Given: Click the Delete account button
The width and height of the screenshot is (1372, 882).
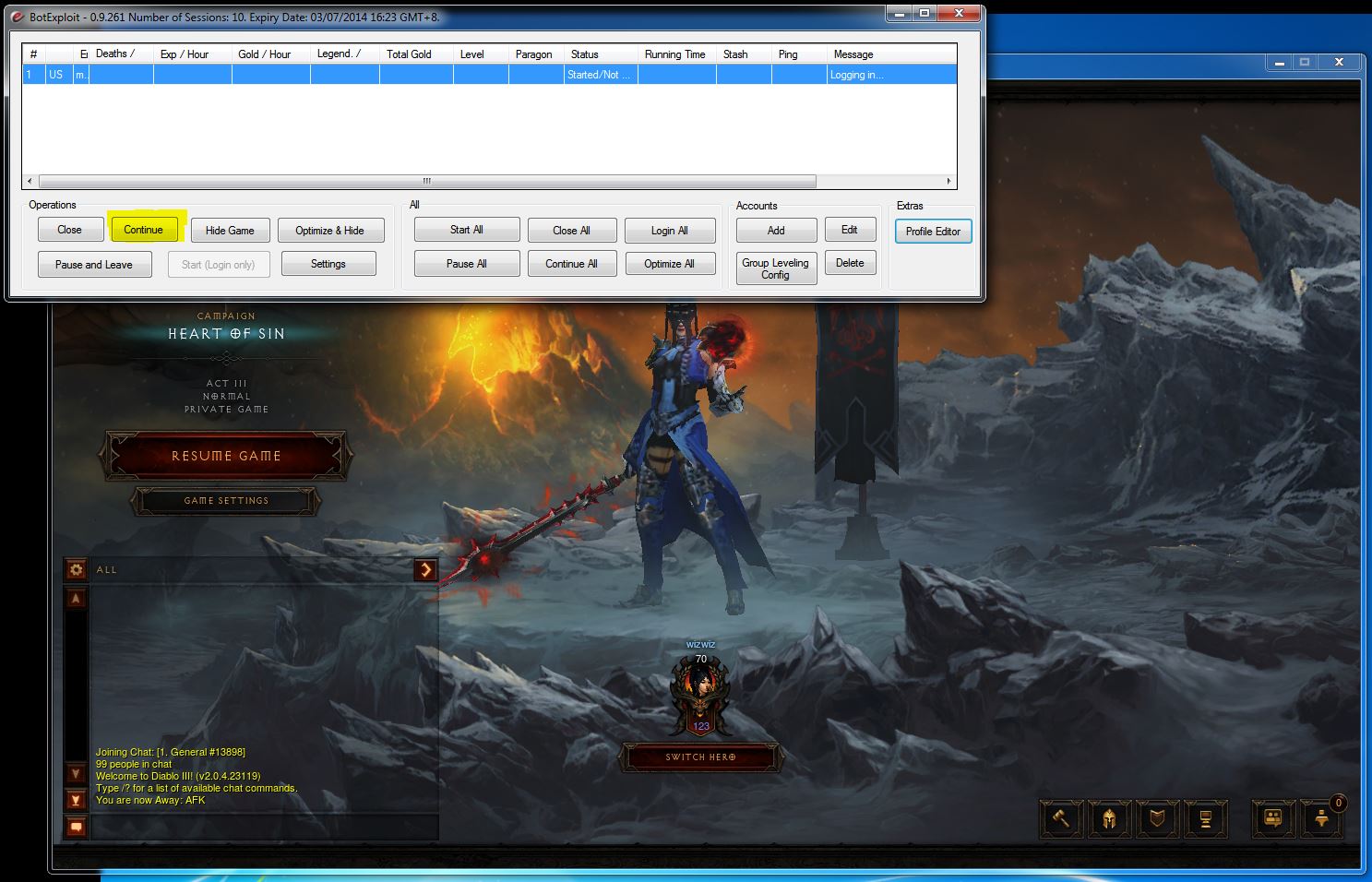Looking at the screenshot, I should pyautogui.click(x=850, y=263).
